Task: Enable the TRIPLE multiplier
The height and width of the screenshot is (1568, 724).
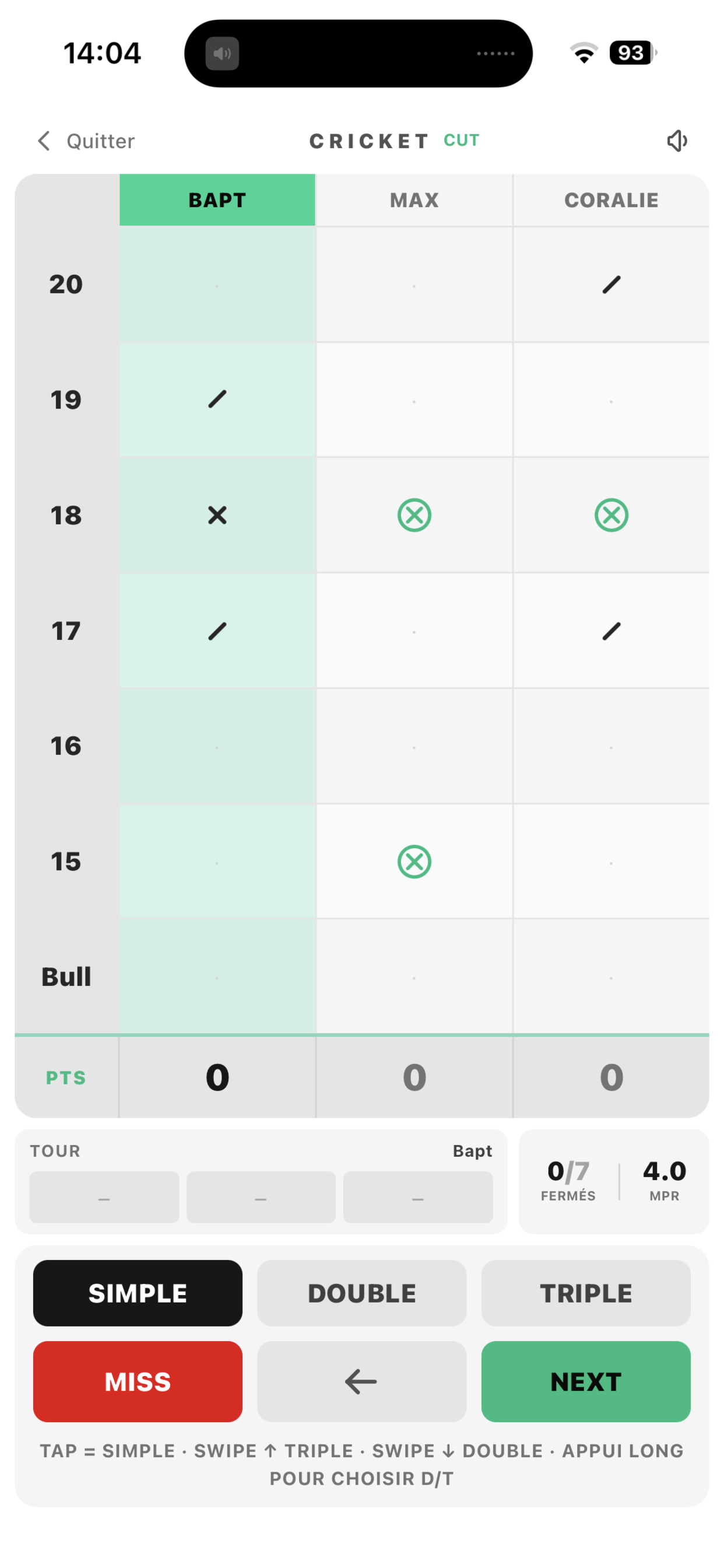Action: tap(585, 1293)
